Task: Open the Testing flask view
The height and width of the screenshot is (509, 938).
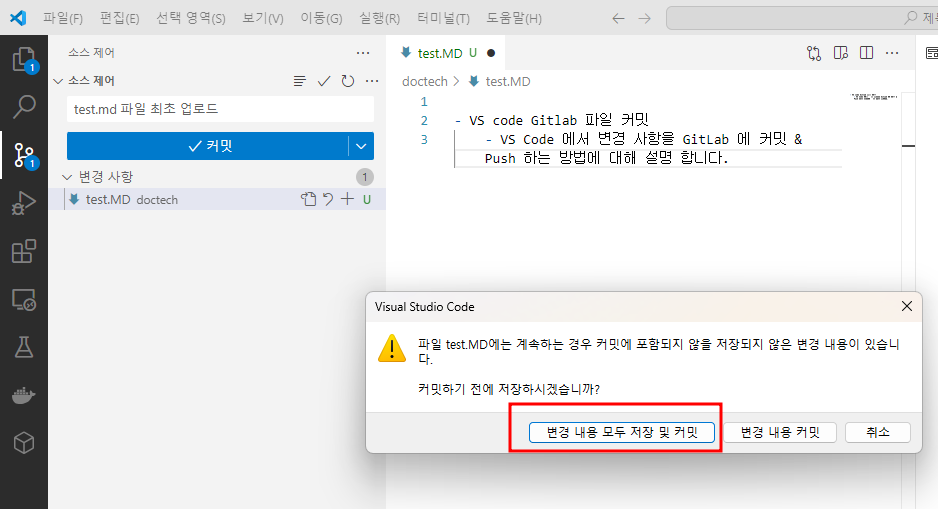Action: pyautogui.click(x=24, y=347)
